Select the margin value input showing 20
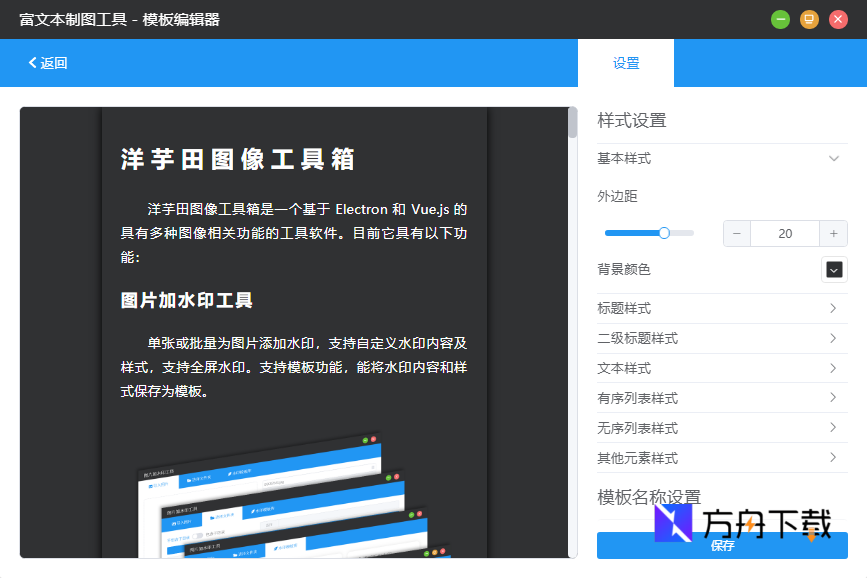Viewport: 867px width, 578px height. click(785, 233)
